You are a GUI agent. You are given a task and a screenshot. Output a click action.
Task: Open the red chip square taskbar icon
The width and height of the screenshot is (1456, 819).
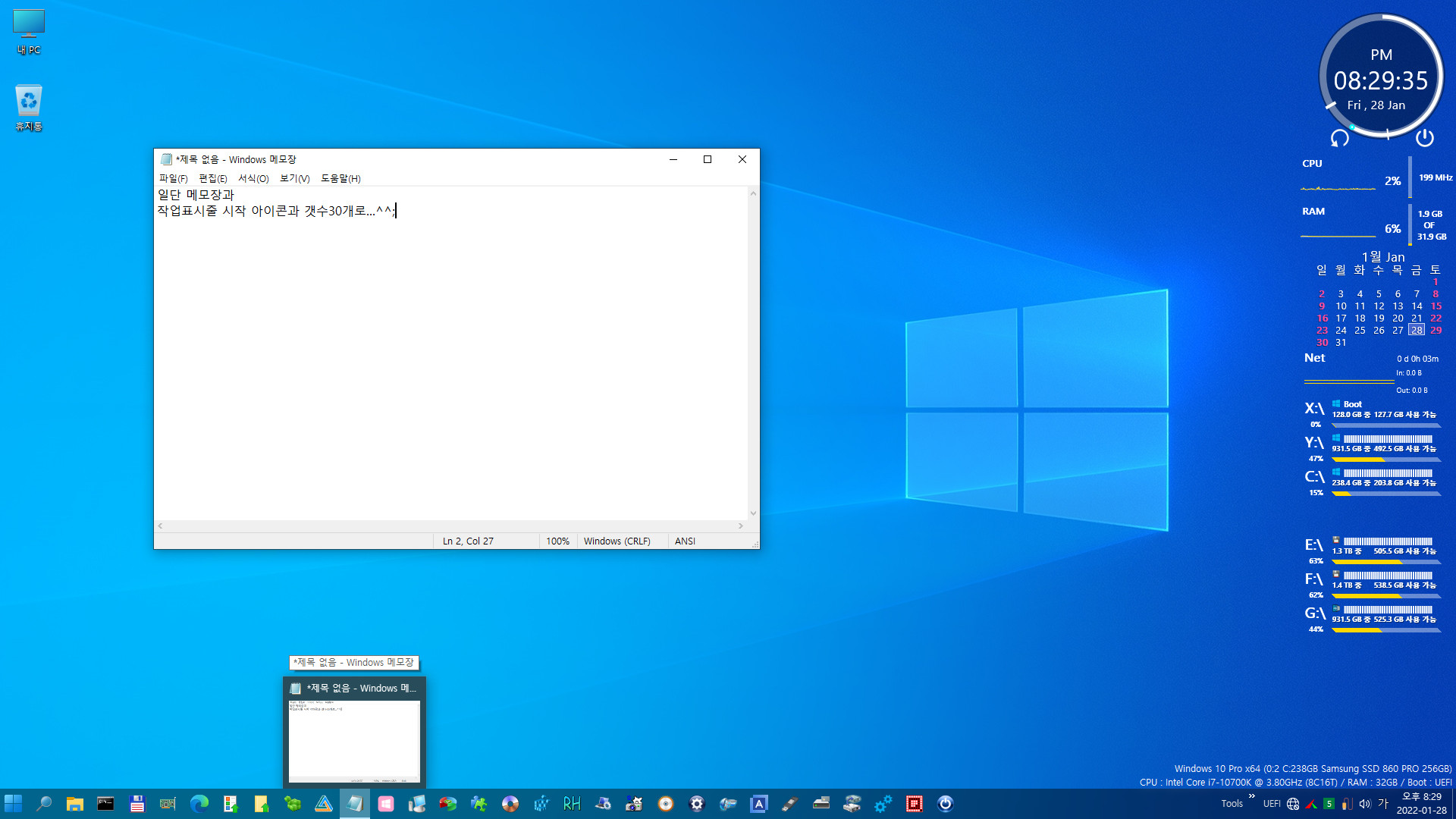(914, 804)
